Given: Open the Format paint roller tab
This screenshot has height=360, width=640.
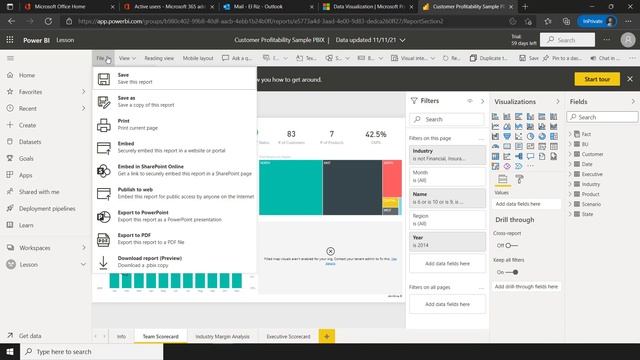Looking at the screenshot, I should point(519,179).
